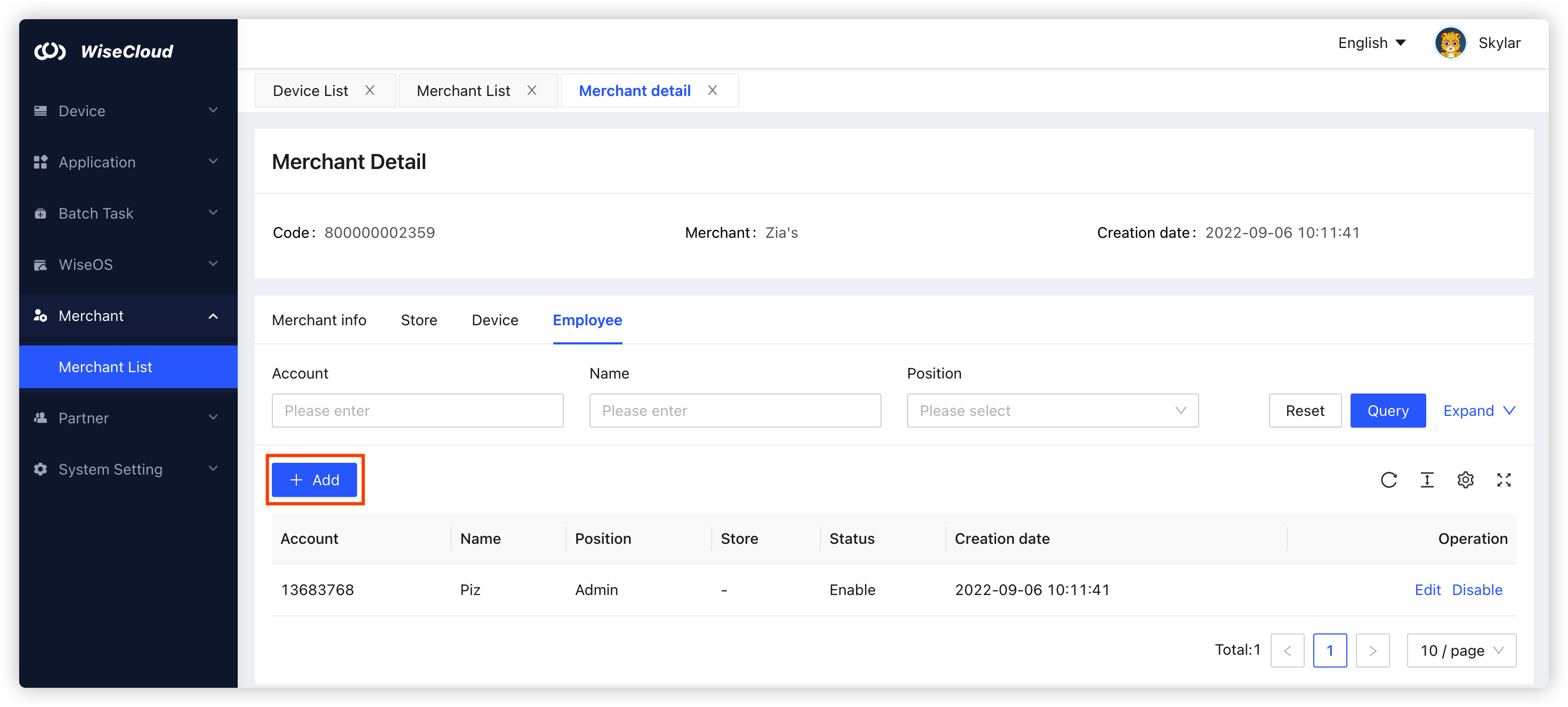Click the Disable link for Piz
This screenshot has width=1568, height=707.
(x=1477, y=590)
